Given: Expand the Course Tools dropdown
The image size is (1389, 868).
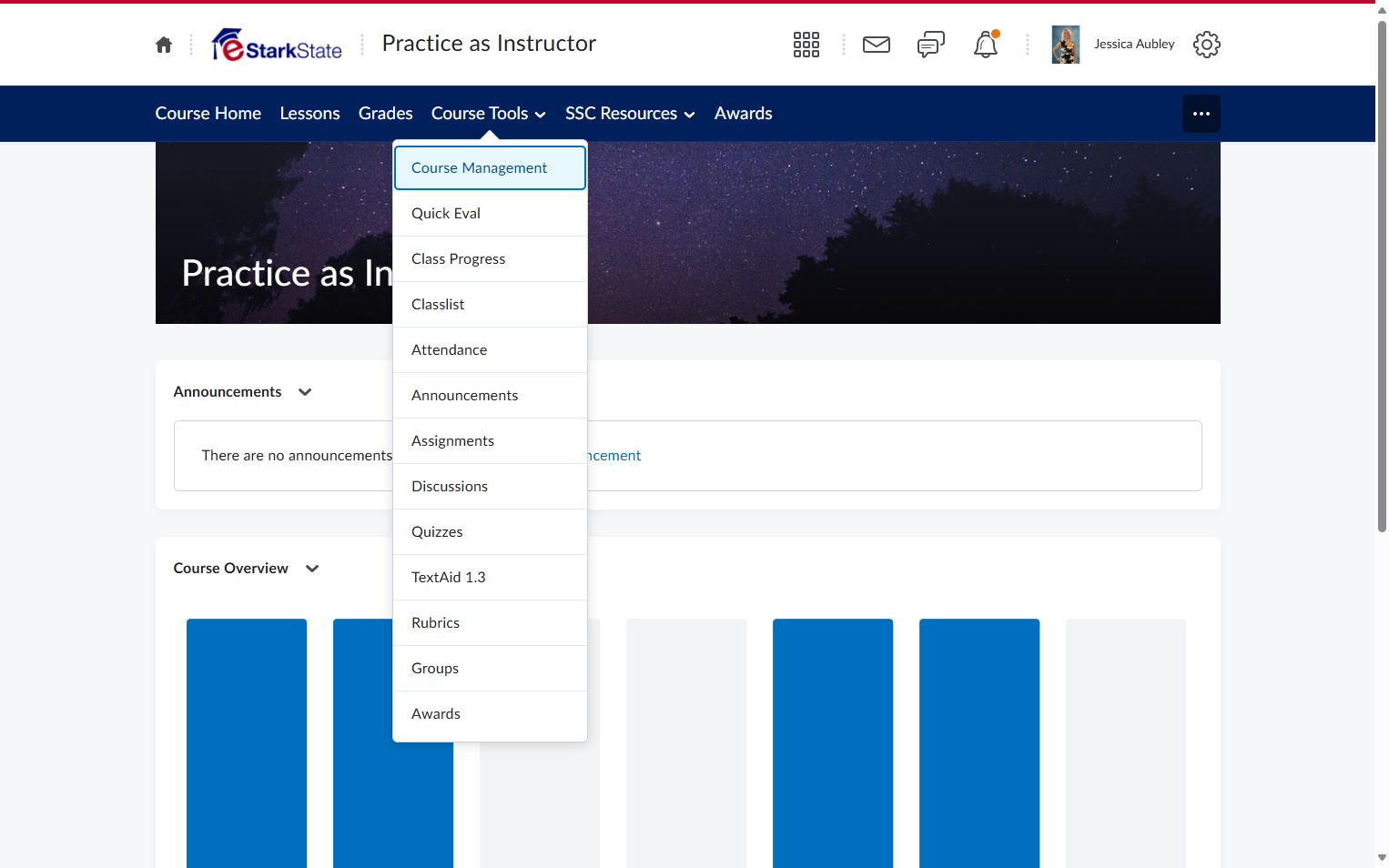Looking at the screenshot, I should point(489,114).
